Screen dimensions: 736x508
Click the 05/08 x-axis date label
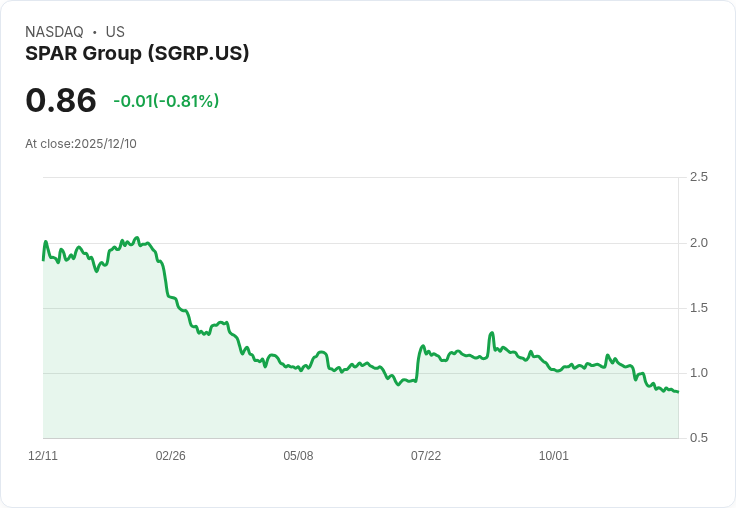[298, 456]
